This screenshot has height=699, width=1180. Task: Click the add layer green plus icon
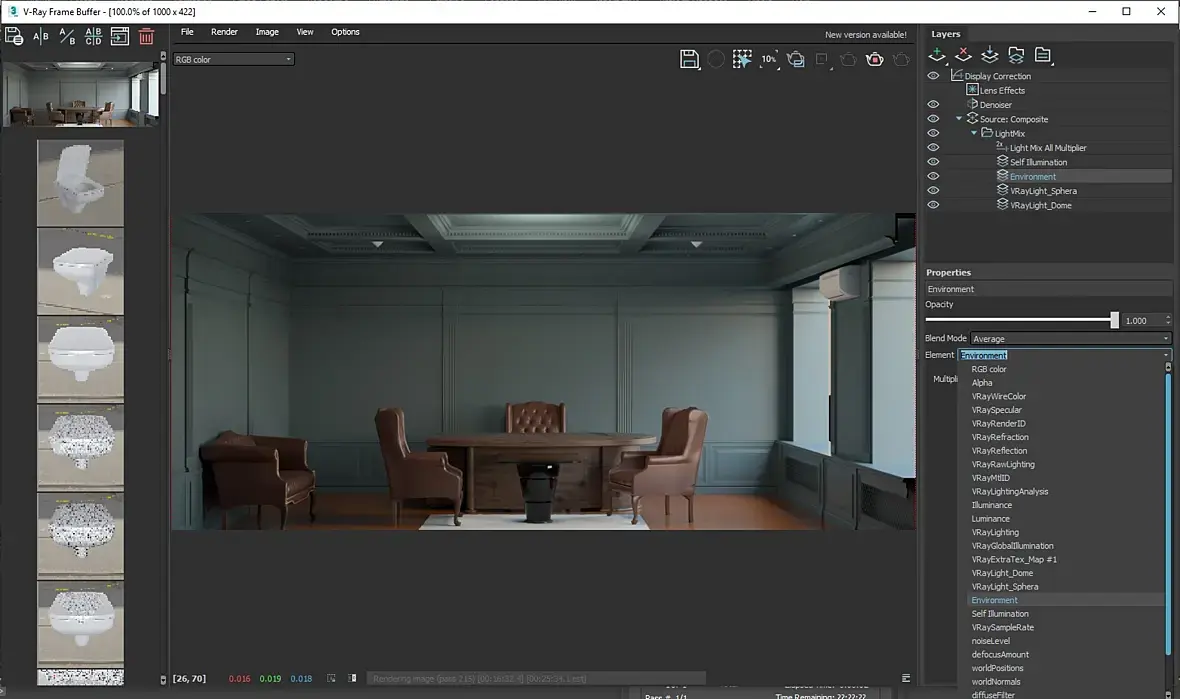point(938,54)
